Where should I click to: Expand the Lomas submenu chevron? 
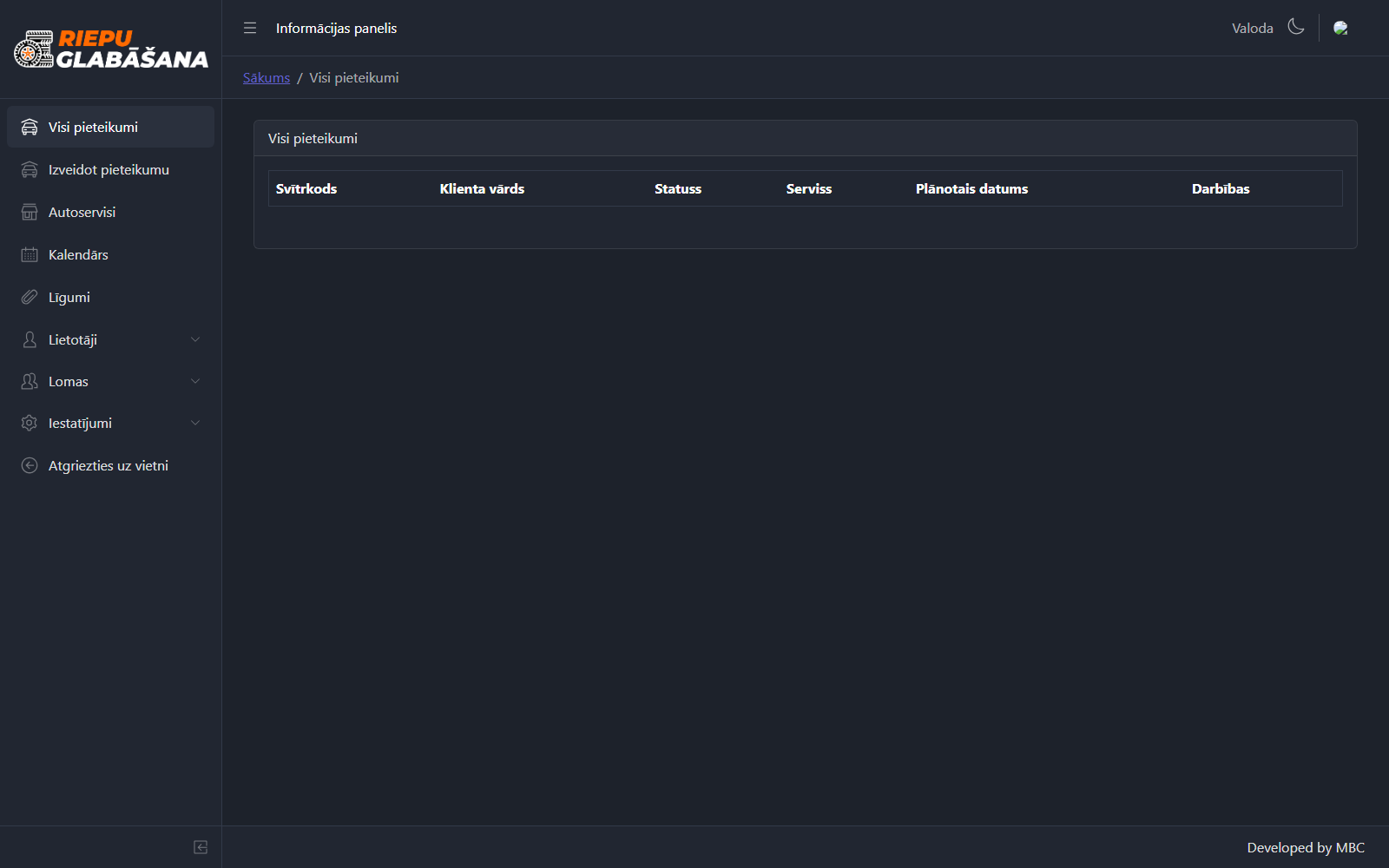point(195,381)
